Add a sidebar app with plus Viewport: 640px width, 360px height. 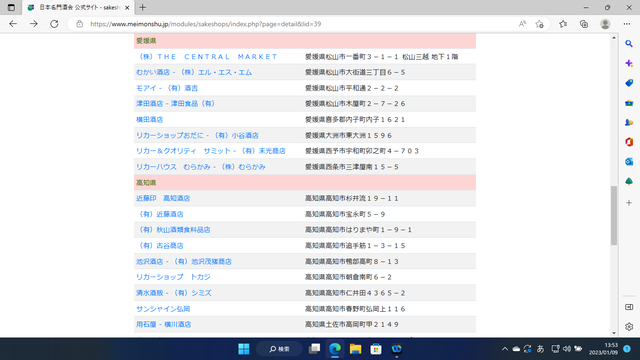tap(629, 202)
